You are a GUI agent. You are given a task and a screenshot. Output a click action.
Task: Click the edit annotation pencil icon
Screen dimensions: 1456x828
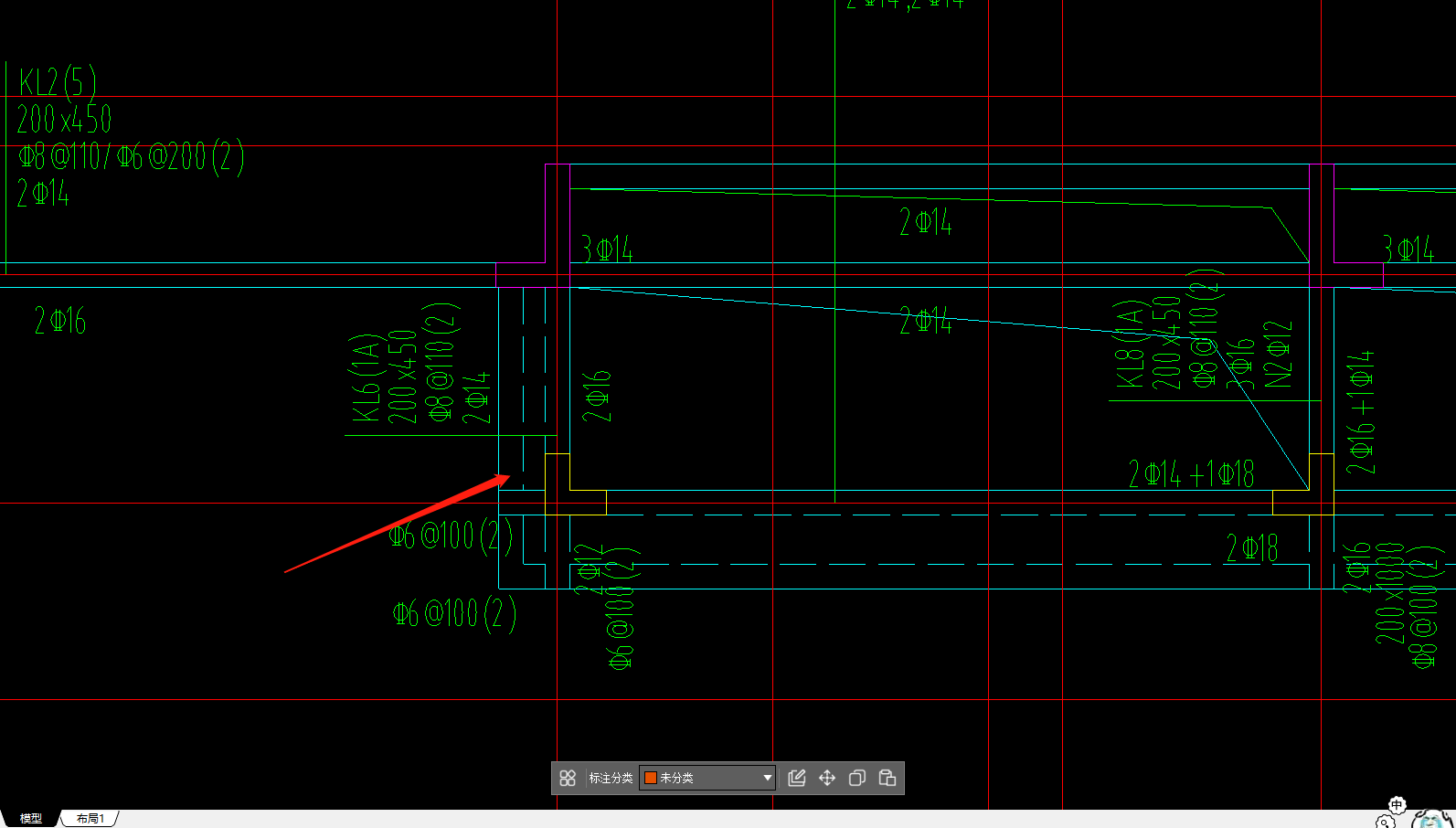(x=797, y=778)
